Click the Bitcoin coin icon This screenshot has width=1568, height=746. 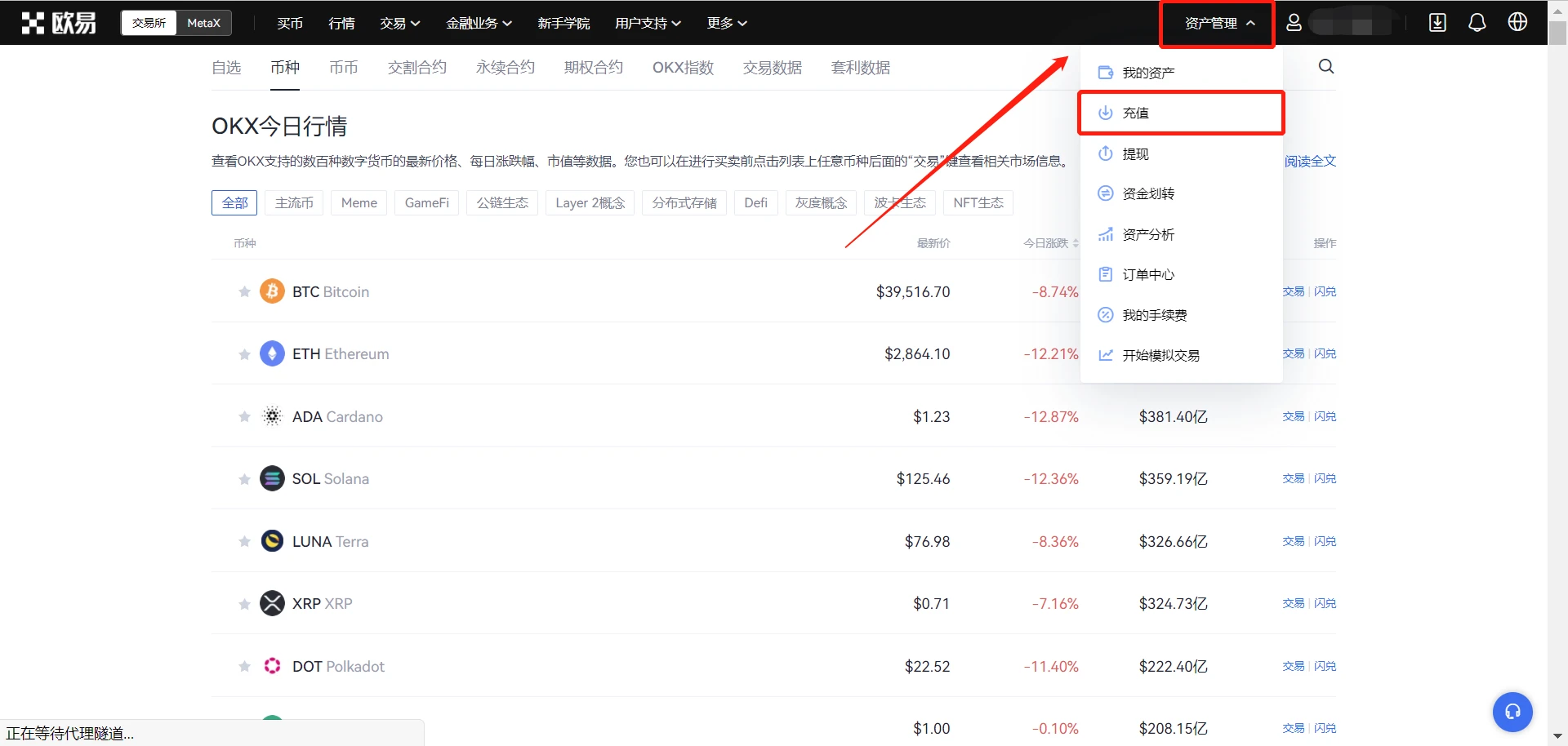coord(272,291)
